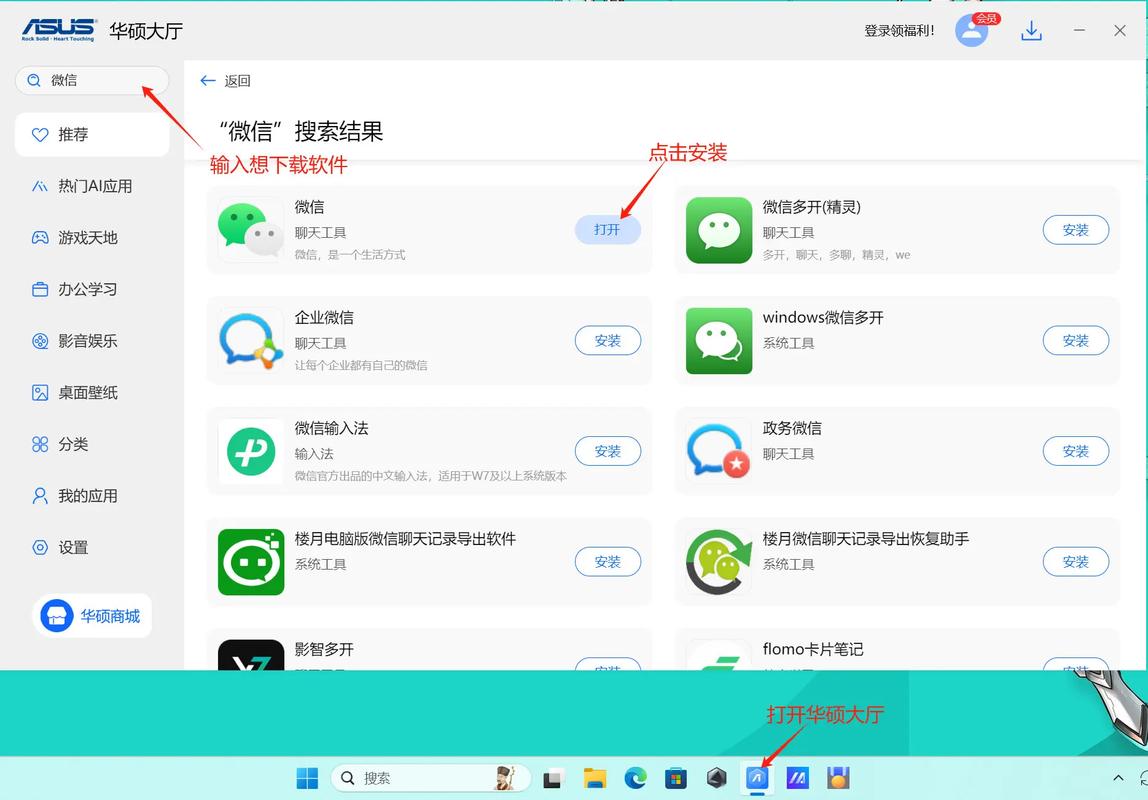Image resolution: width=1148 pixels, height=800 pixels.
Task: Launch Microsoft Edge from the taskbar
Action: pyautogui.click(x=635, y=777)
